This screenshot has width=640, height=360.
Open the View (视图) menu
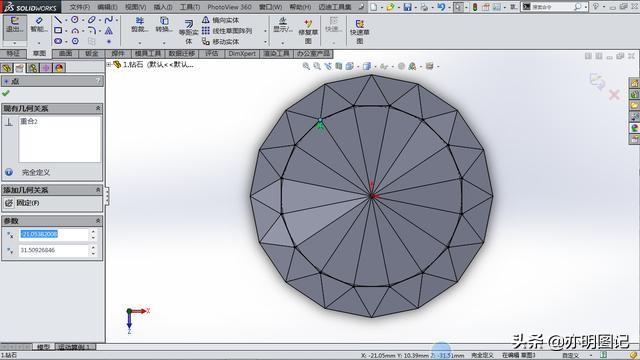point(136,7)
